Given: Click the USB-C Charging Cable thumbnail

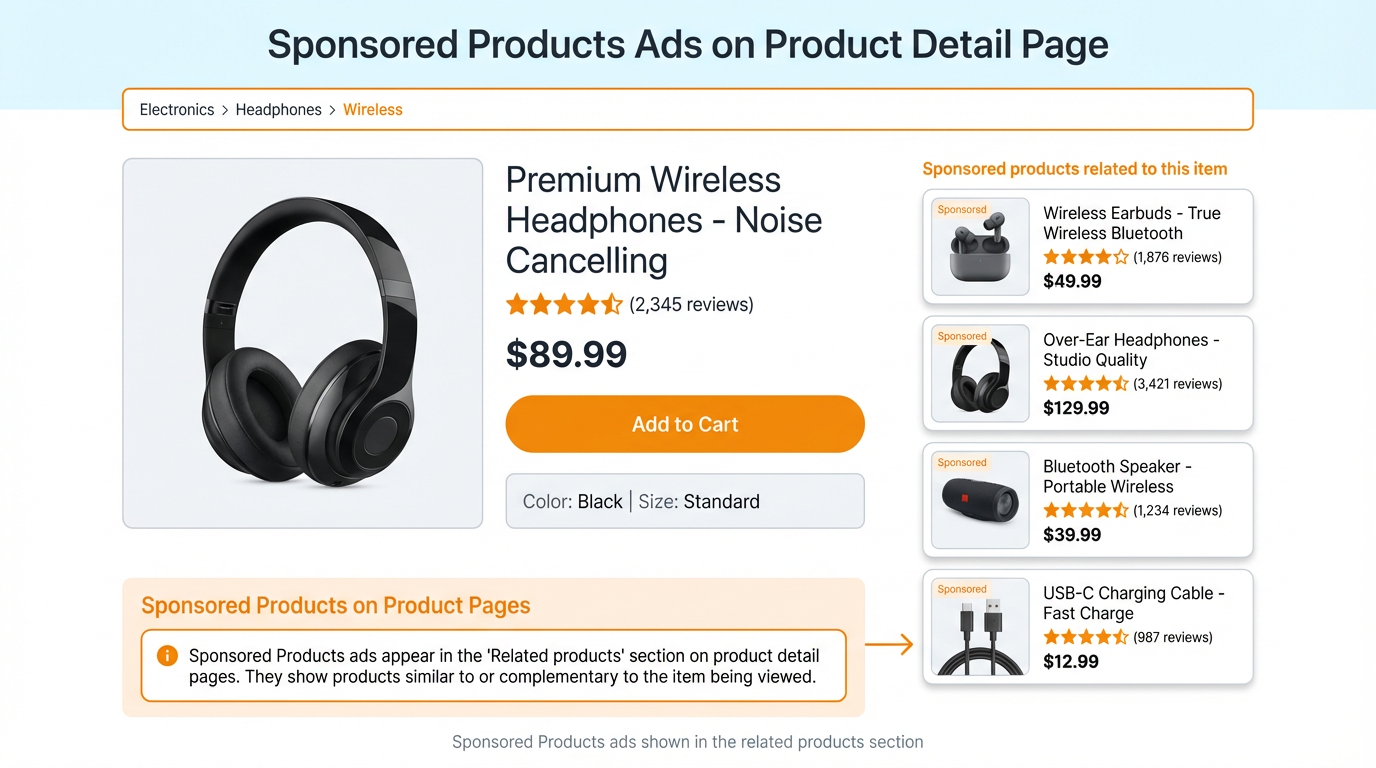Looking at the screenshot, I should [x=978, y=626].
